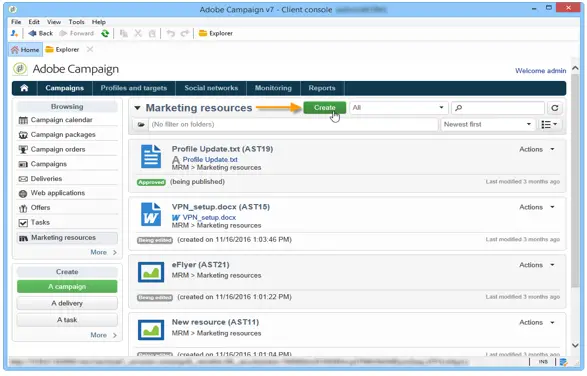Open the list view mode dropdown

pos(549,124)
